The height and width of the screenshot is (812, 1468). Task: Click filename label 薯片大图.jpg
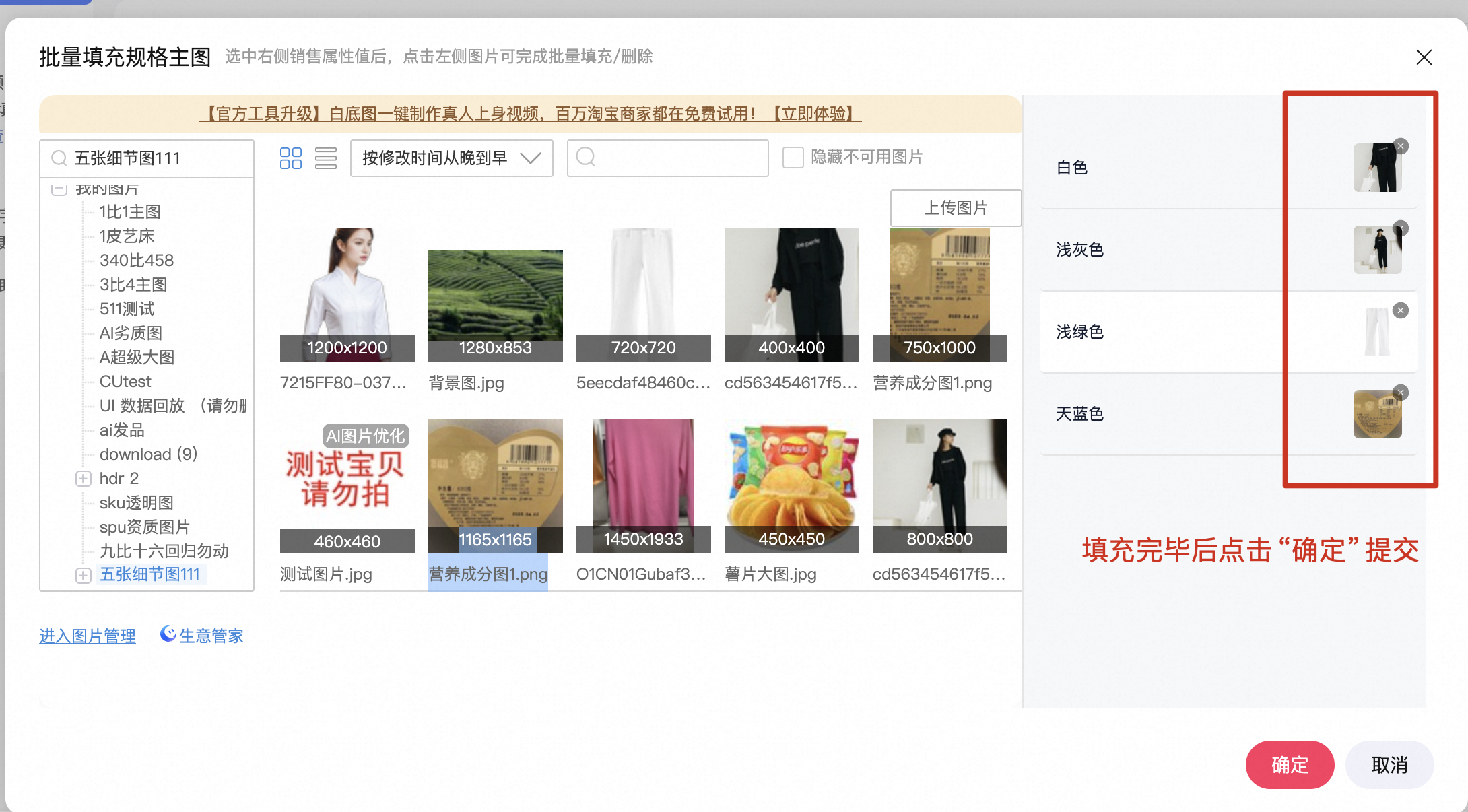coord(770,574)
